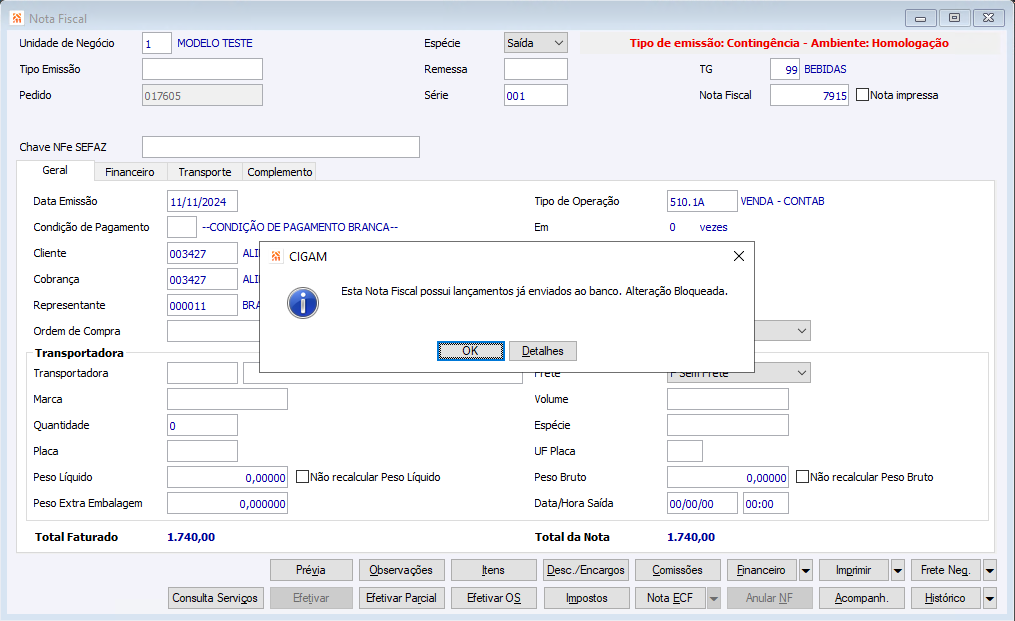
Task: Switch to the Financeiro tab
Action: (x=130, y=172)
